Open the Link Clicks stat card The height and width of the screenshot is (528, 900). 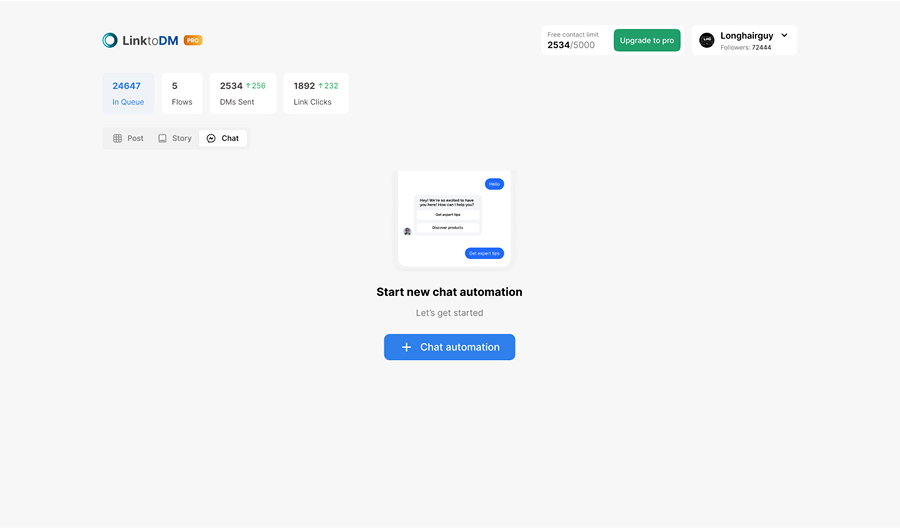316,93
